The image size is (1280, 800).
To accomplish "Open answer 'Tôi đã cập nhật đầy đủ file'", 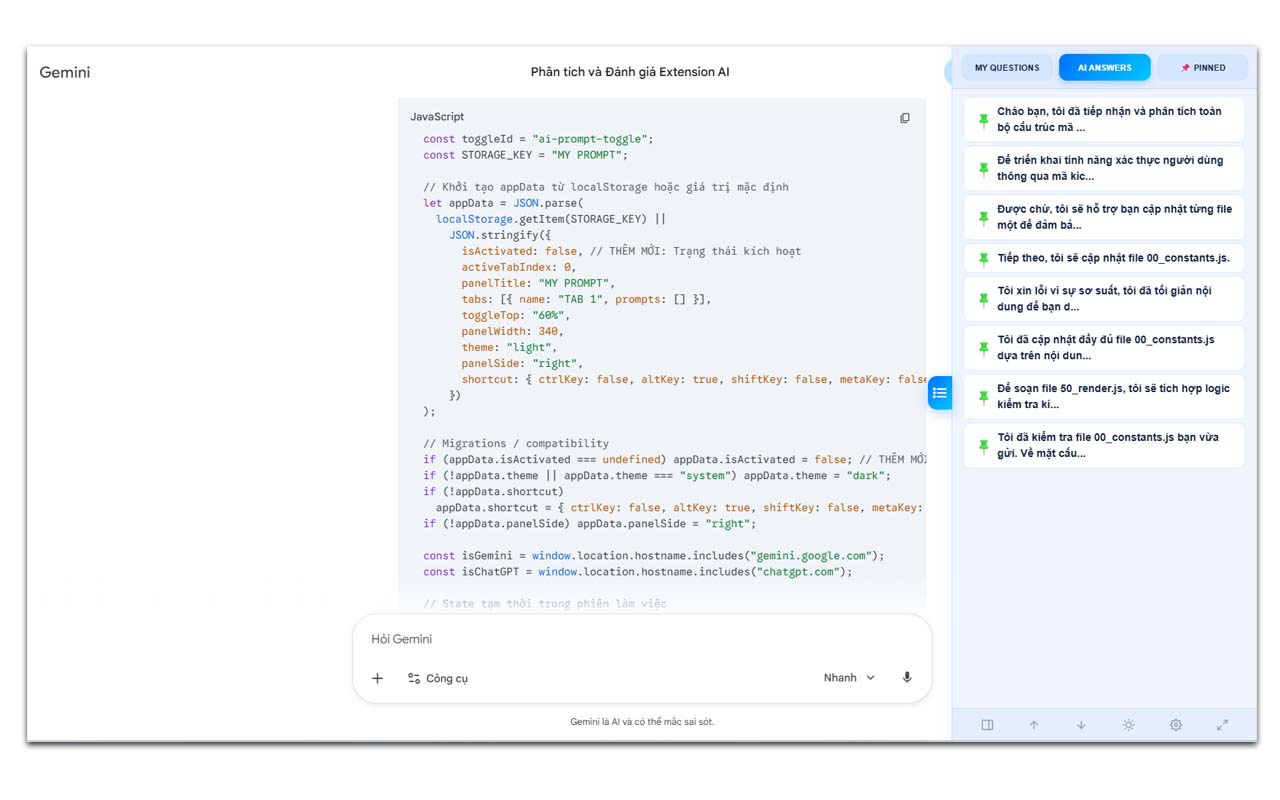I will pos(1104,348).
